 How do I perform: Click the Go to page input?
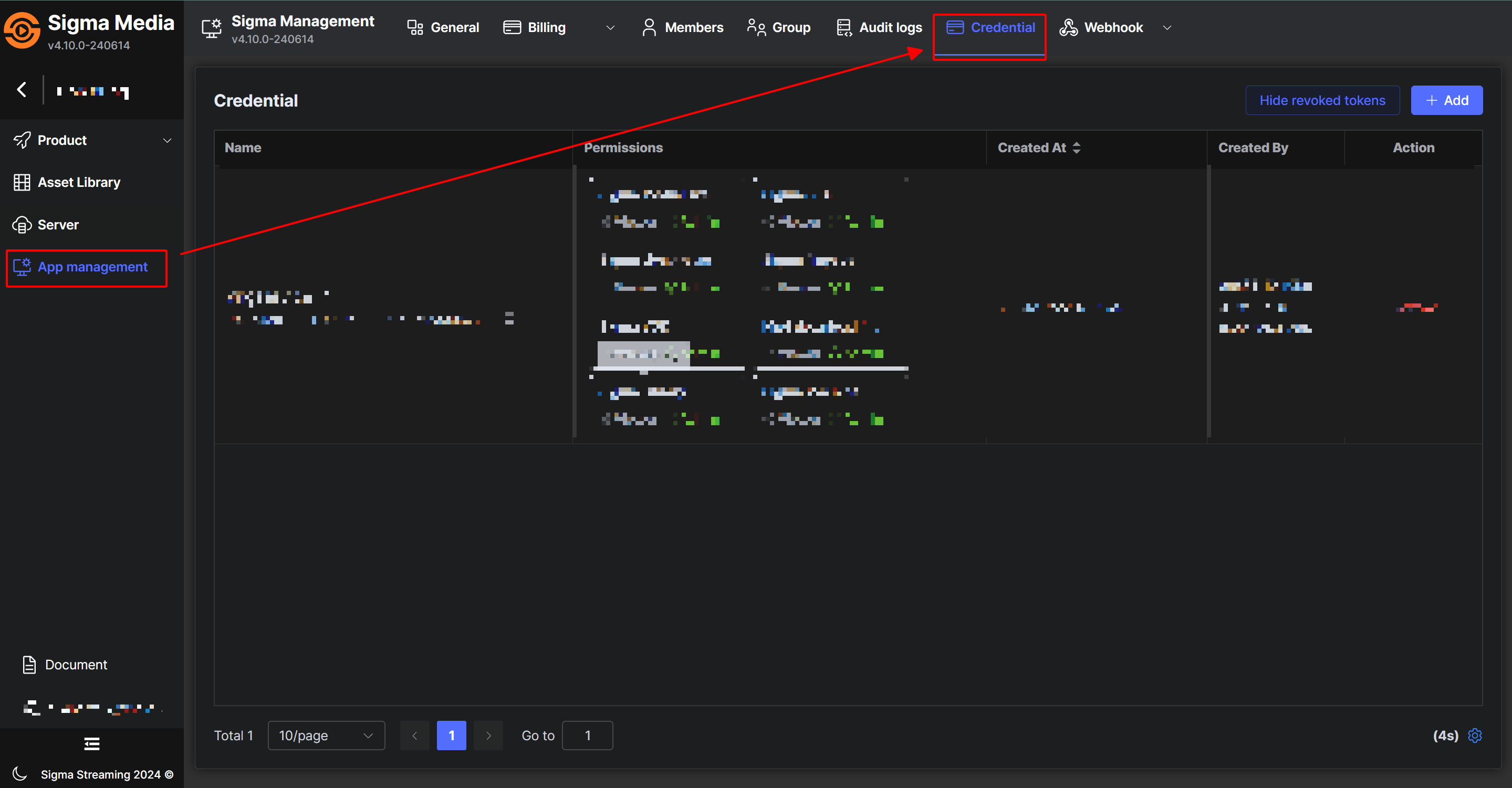(587, 735)
